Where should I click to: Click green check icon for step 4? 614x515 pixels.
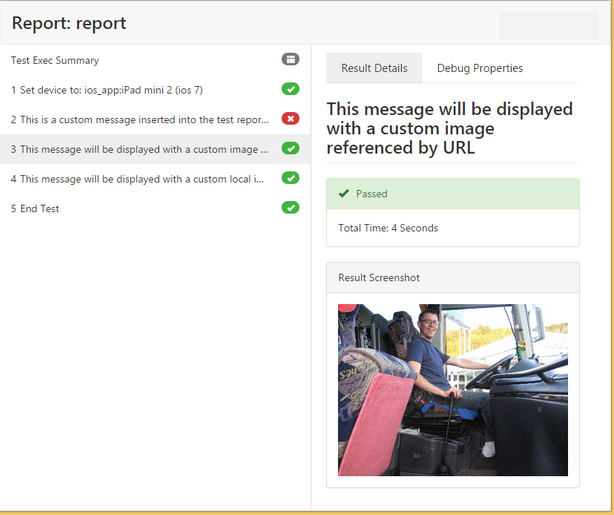[x=290, y=178]
